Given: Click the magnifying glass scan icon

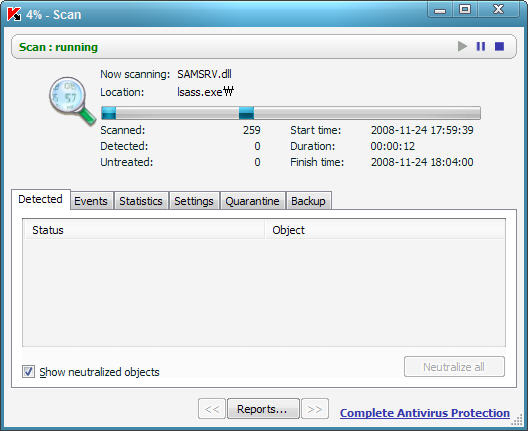Looking at the screenshot, I should coord(72,101).
